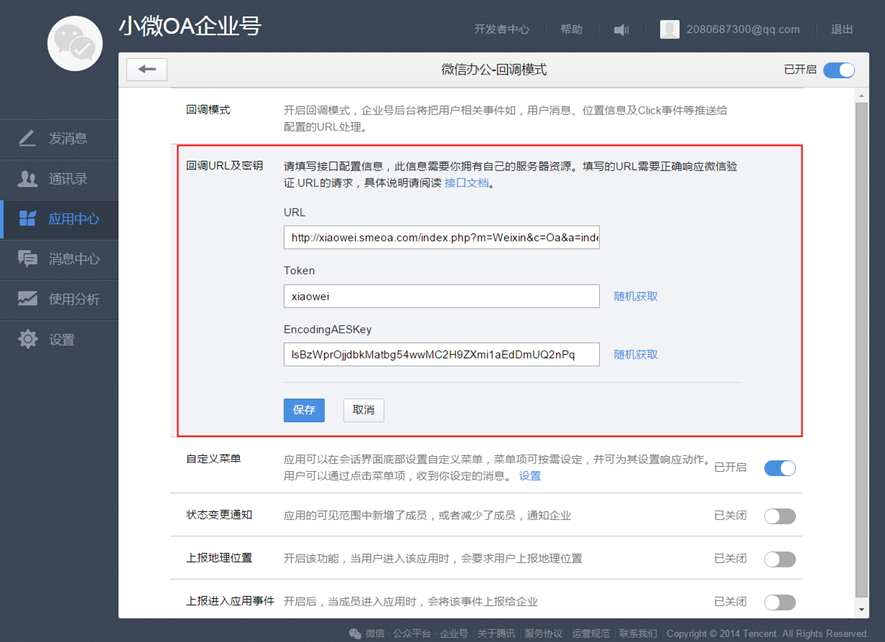This screenshot has height=642, width=885.
Task: Click the WeChat footer logo icon
Action: tap(355, 634)
